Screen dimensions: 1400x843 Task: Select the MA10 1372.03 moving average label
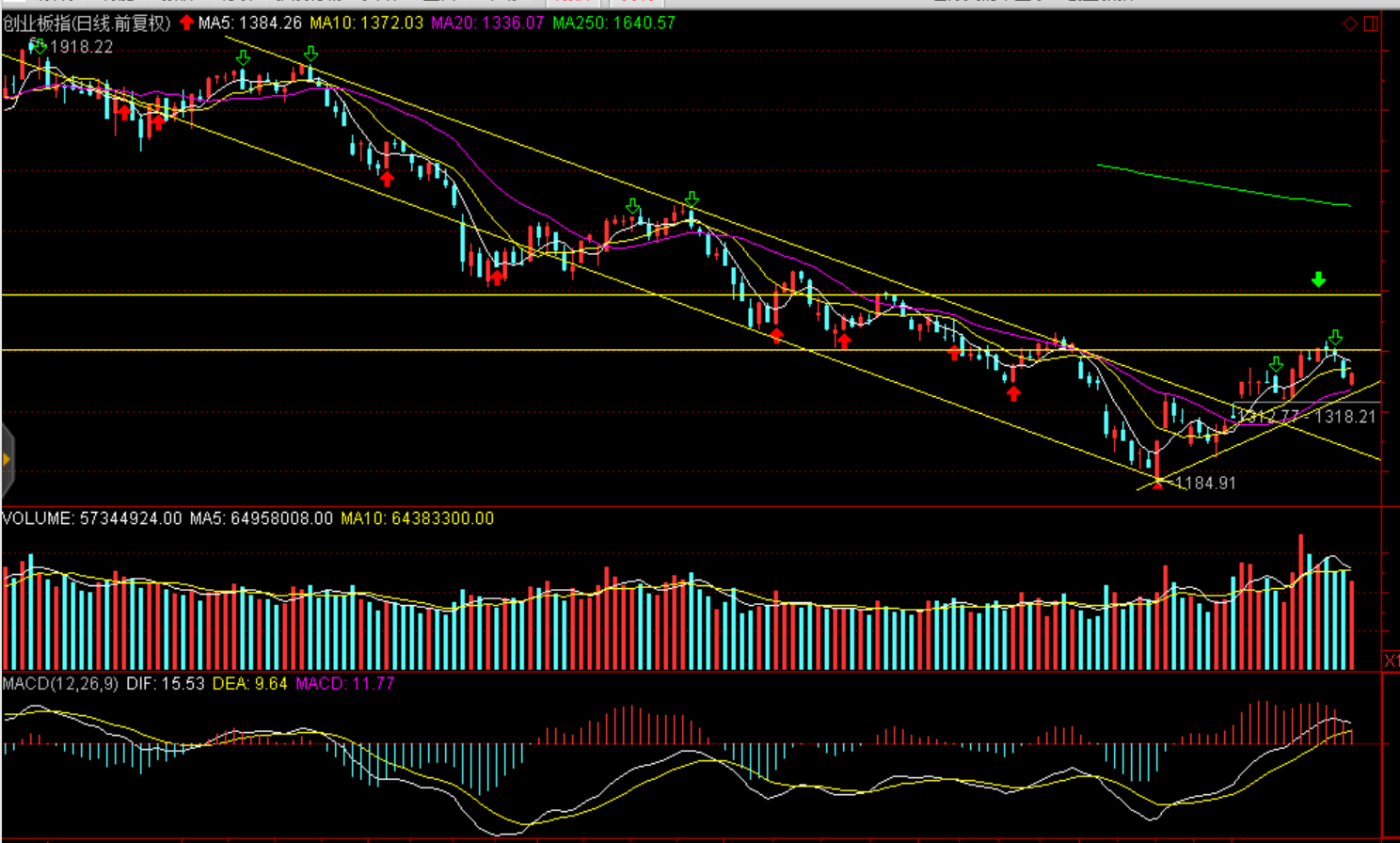(366, 23)
